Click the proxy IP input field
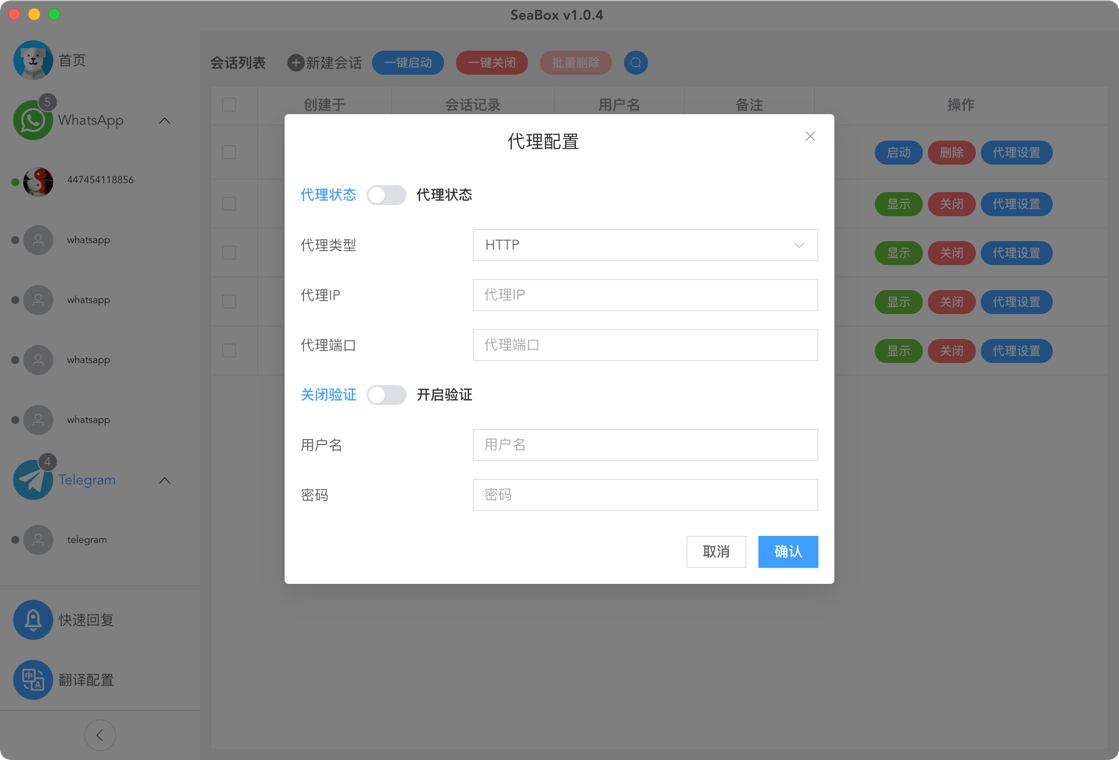This screenshot has height=760, width=1119. pyautogui.click(x=645, y=295)
